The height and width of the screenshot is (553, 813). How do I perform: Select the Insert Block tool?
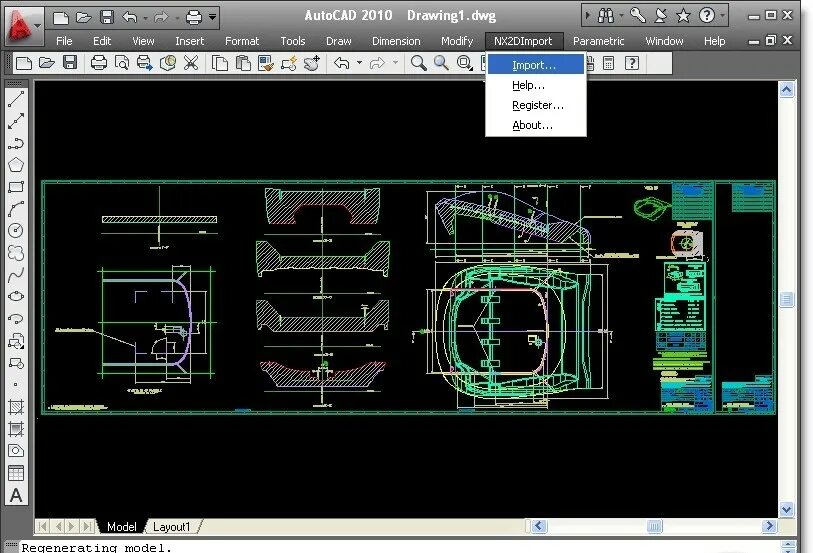click(x=16, y=341)
